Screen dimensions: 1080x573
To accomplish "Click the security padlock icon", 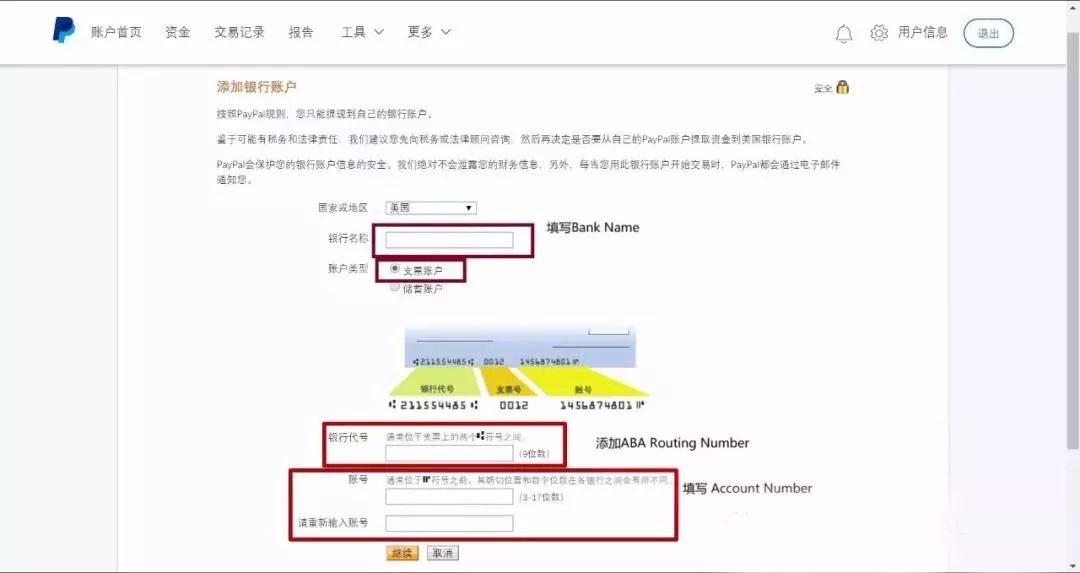I will tap(842, 87).
